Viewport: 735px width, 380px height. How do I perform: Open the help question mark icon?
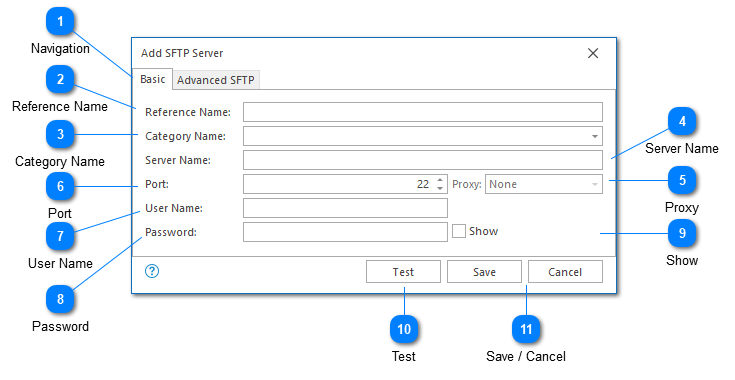point(152,271)
